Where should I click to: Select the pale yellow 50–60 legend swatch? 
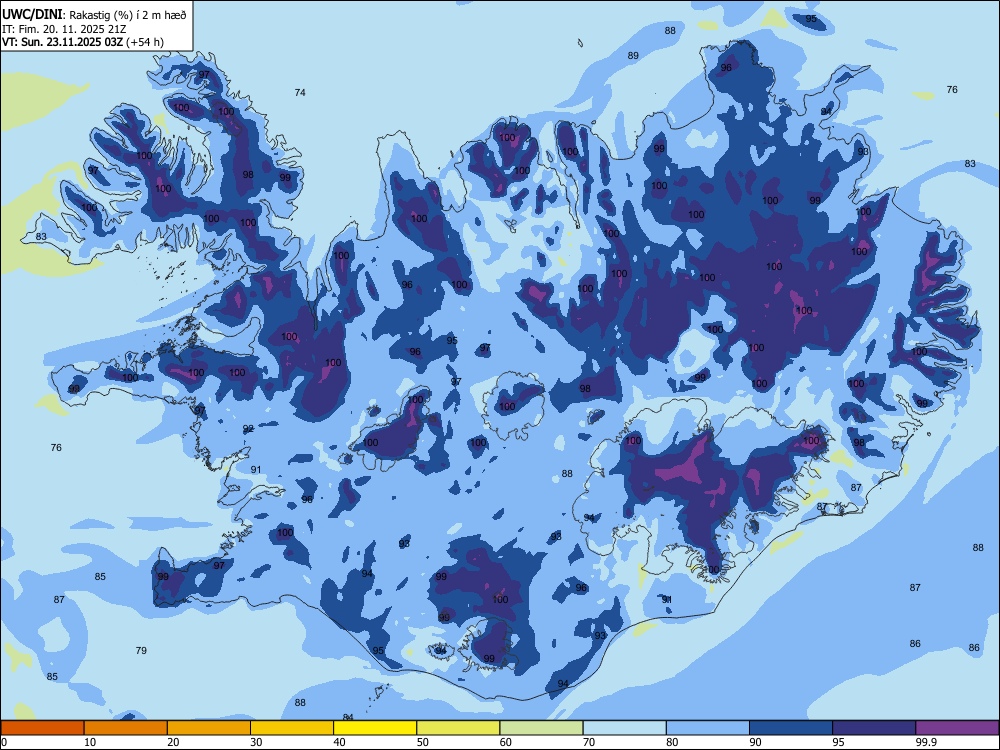(x=458, y=728)
